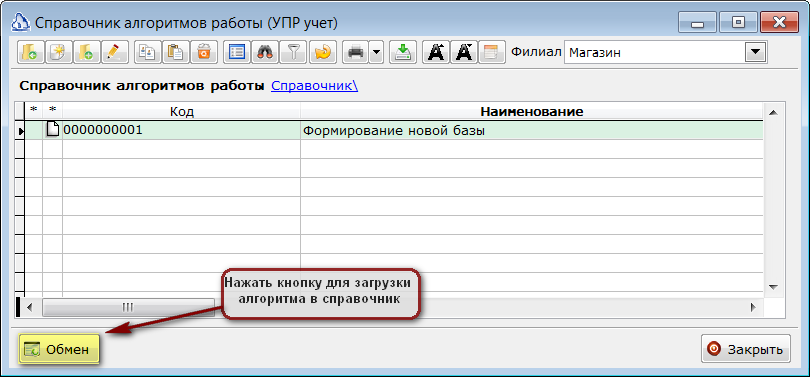Click the document icon in row 0000000001
This screenshot has height=377, width=810.
coord(53,129)
